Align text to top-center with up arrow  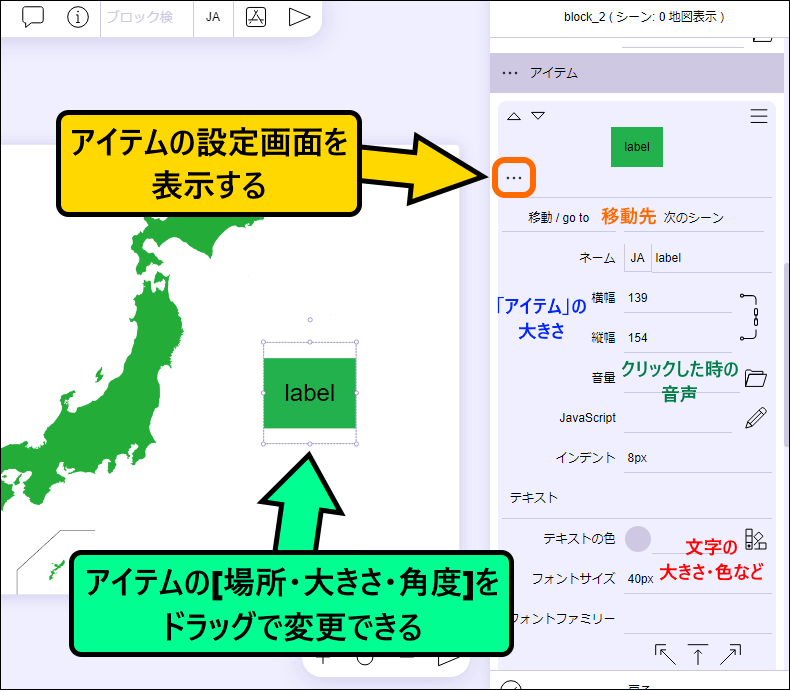point(698,655)
